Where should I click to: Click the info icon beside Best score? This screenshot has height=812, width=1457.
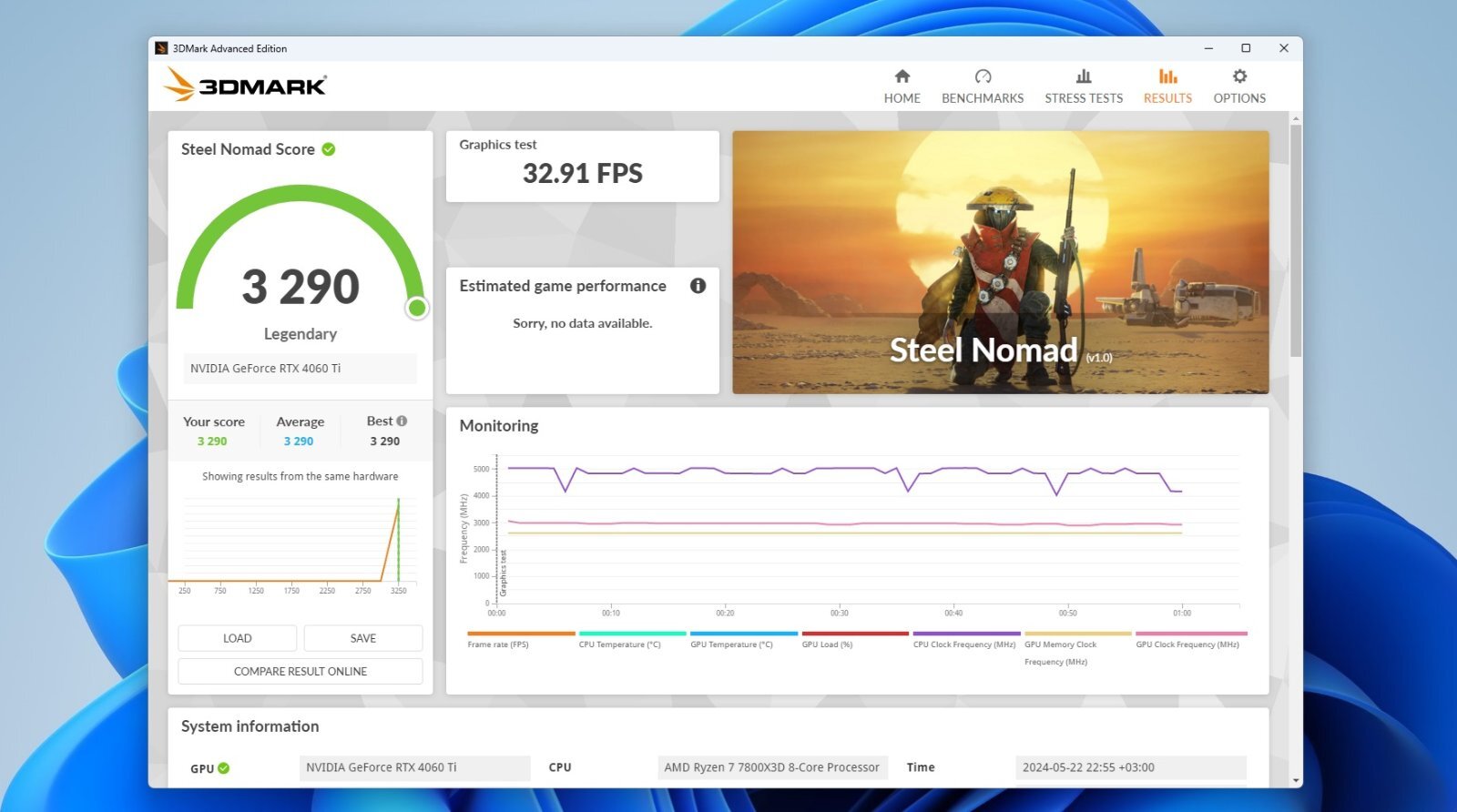tap(402, 421)
